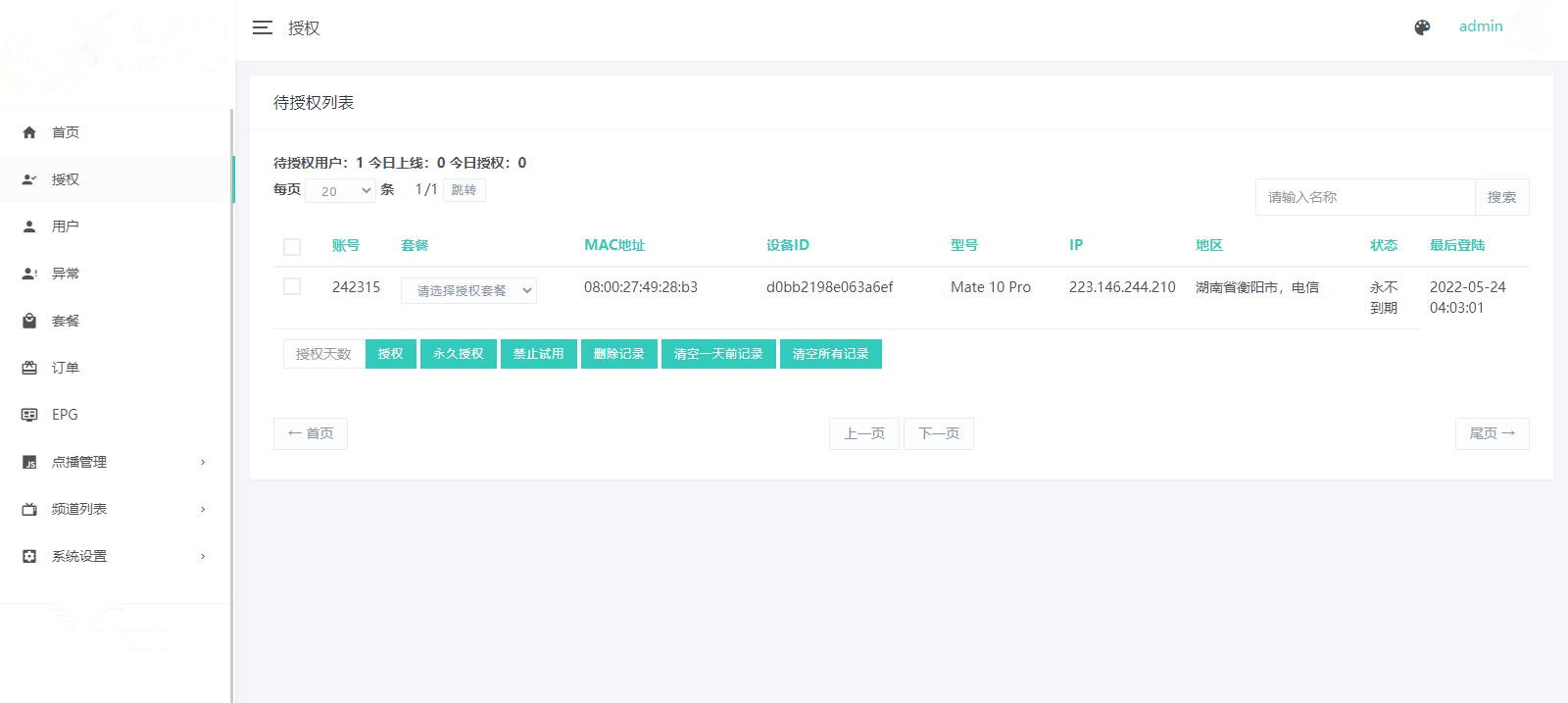Open the per-page 20 dropdown
The image size is (1568, 703).
click(x=340, y=190)
